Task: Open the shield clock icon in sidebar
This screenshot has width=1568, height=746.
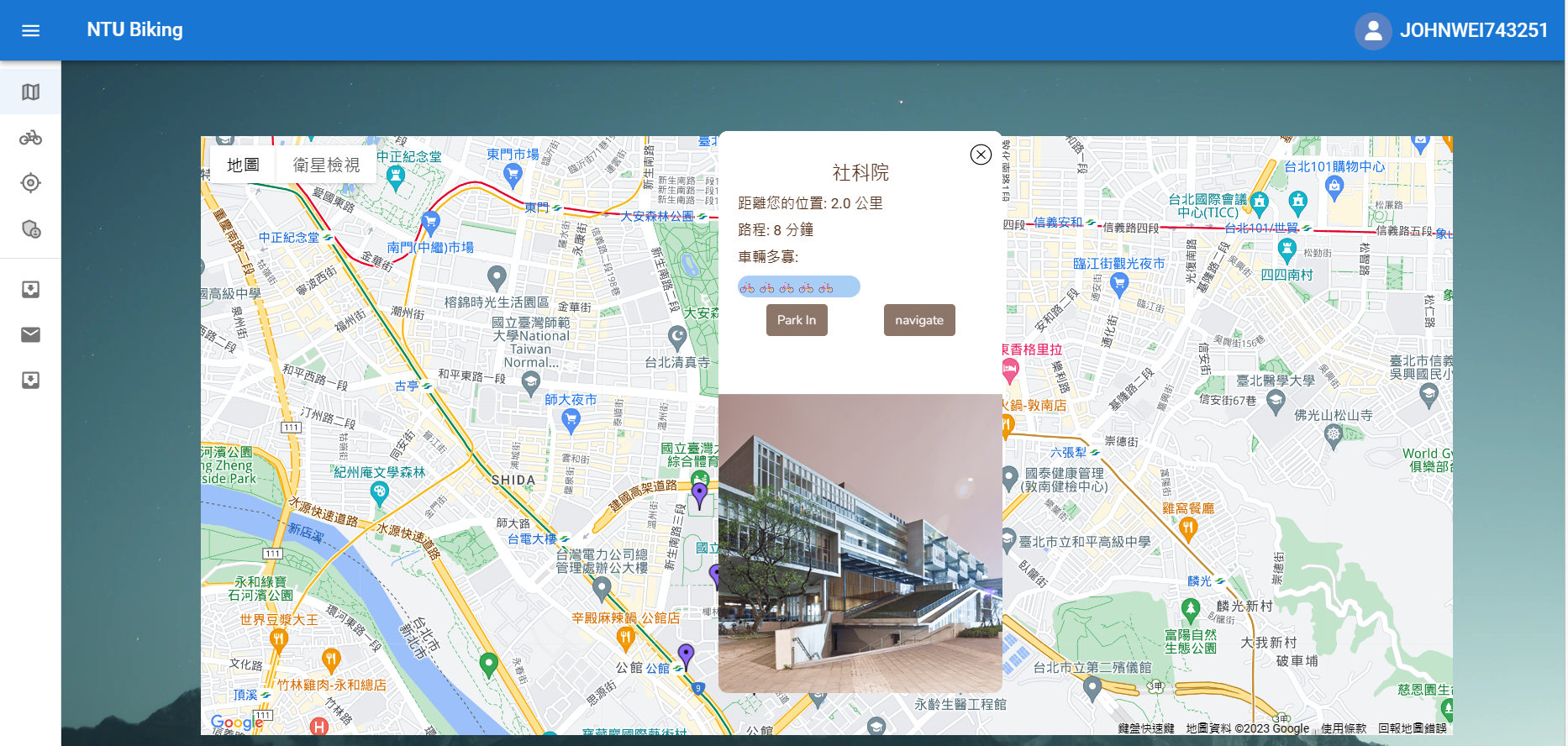Action: pyautogui.click(x=31, y=229)
